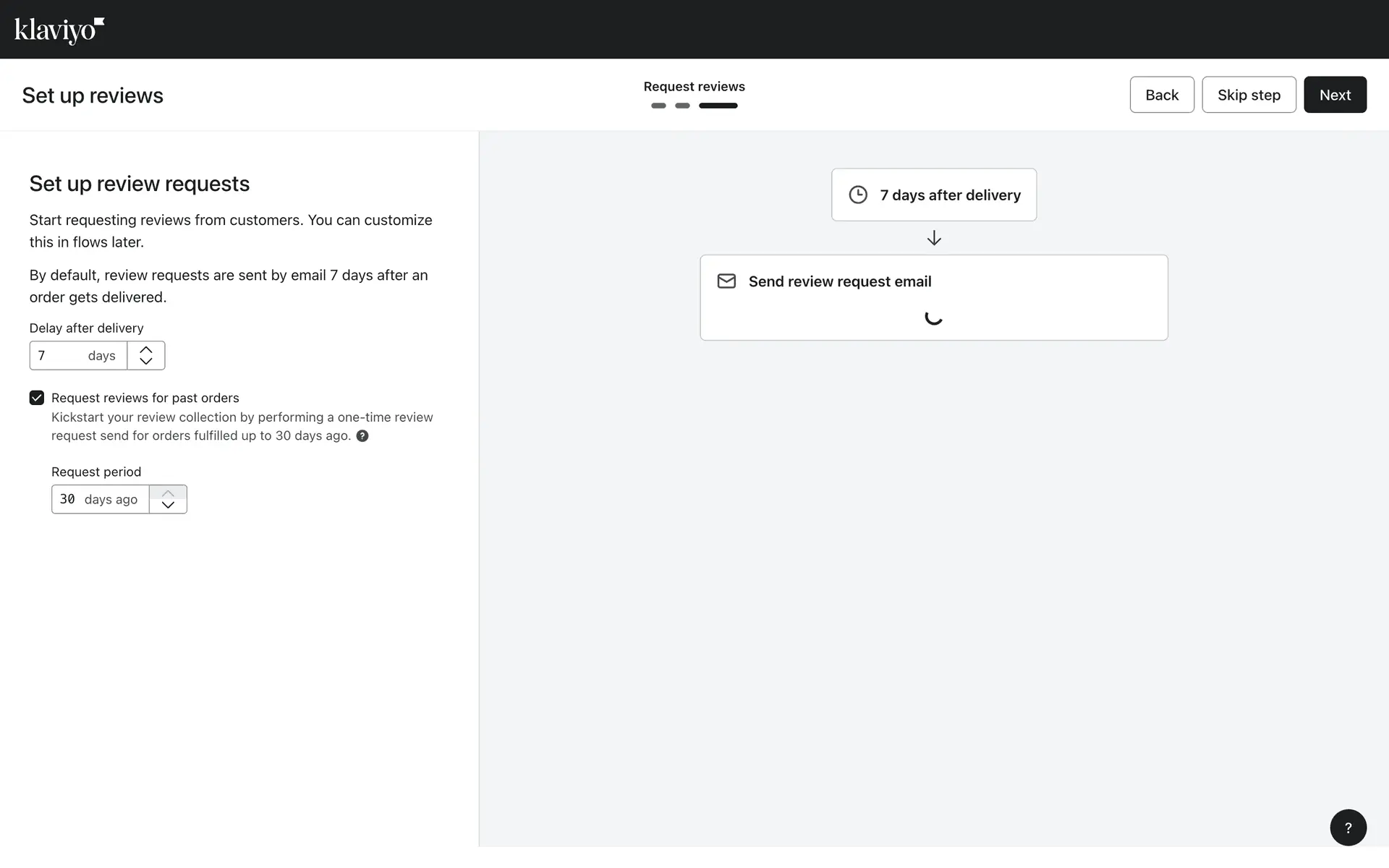Click the down arrow between flow cards
This screenshot has width=1389, height=868.
934,238
